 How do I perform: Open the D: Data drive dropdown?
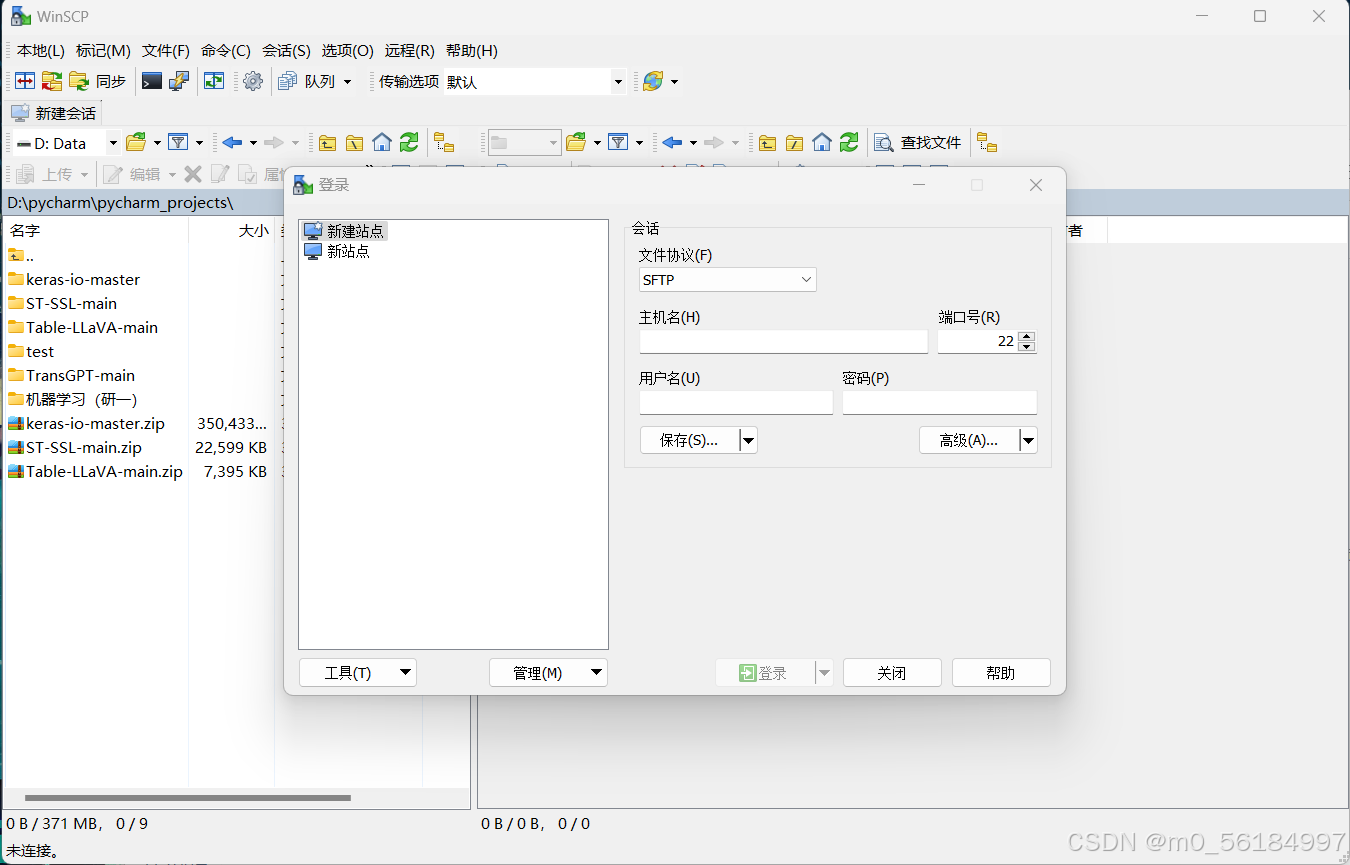pos(112,143)
